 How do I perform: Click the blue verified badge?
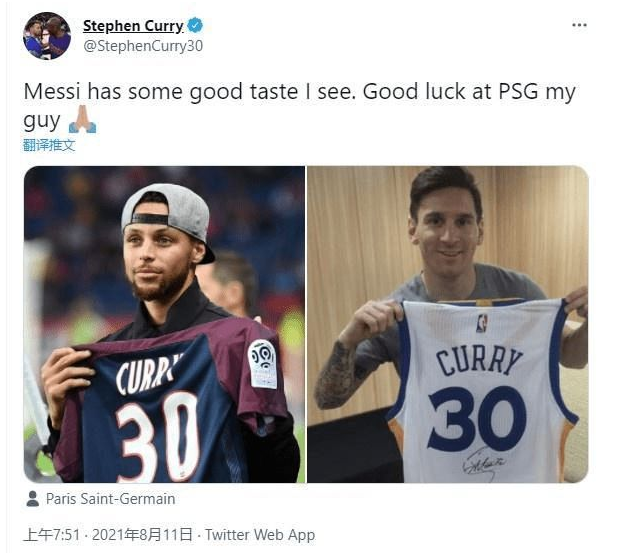(x=195, y=25)
